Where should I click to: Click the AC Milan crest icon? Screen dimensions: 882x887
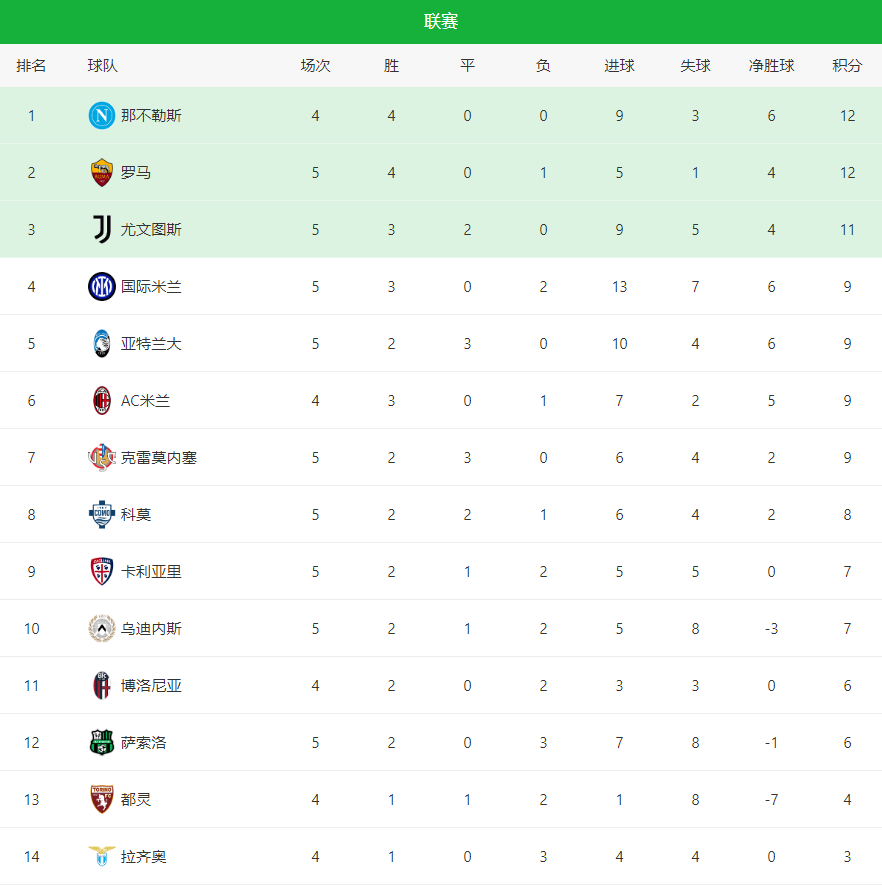pyautogui.click(x=102, y=401)
